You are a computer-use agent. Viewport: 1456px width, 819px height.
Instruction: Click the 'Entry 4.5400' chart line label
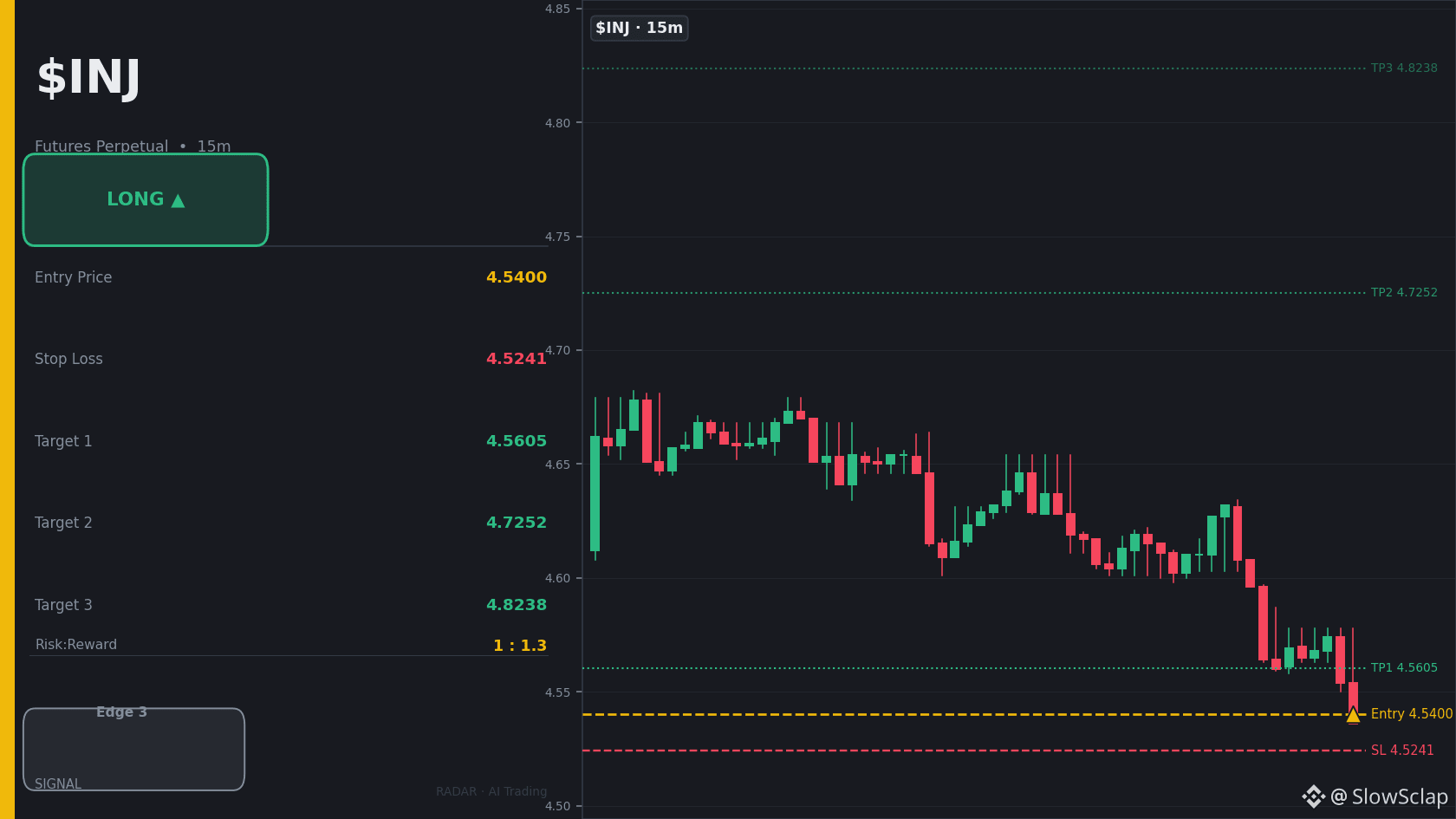1412,714
